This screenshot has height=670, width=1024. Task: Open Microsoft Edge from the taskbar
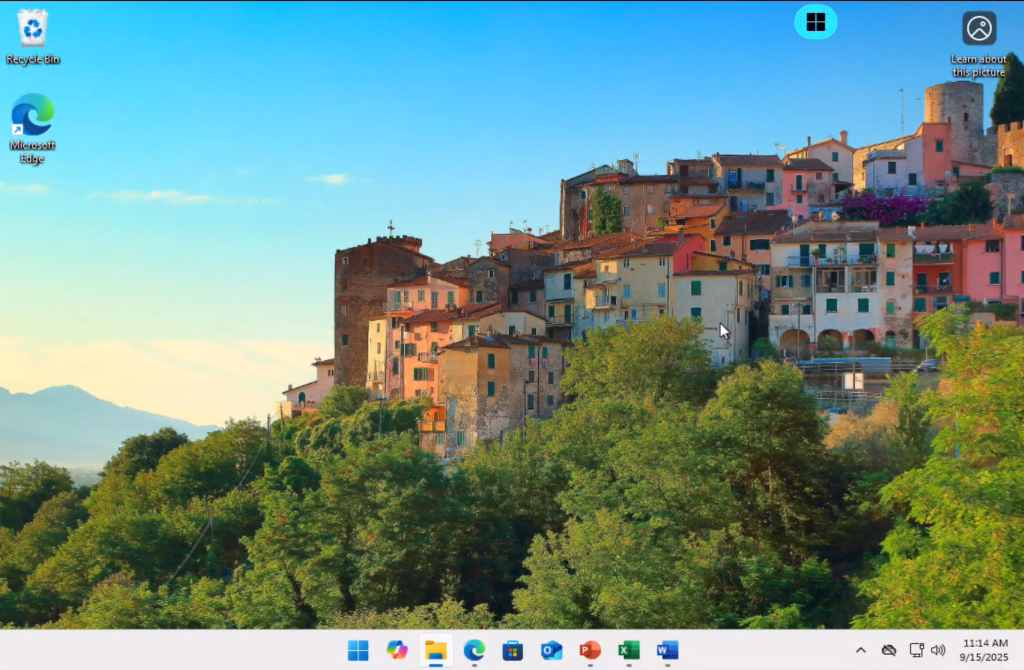(474, 650)
